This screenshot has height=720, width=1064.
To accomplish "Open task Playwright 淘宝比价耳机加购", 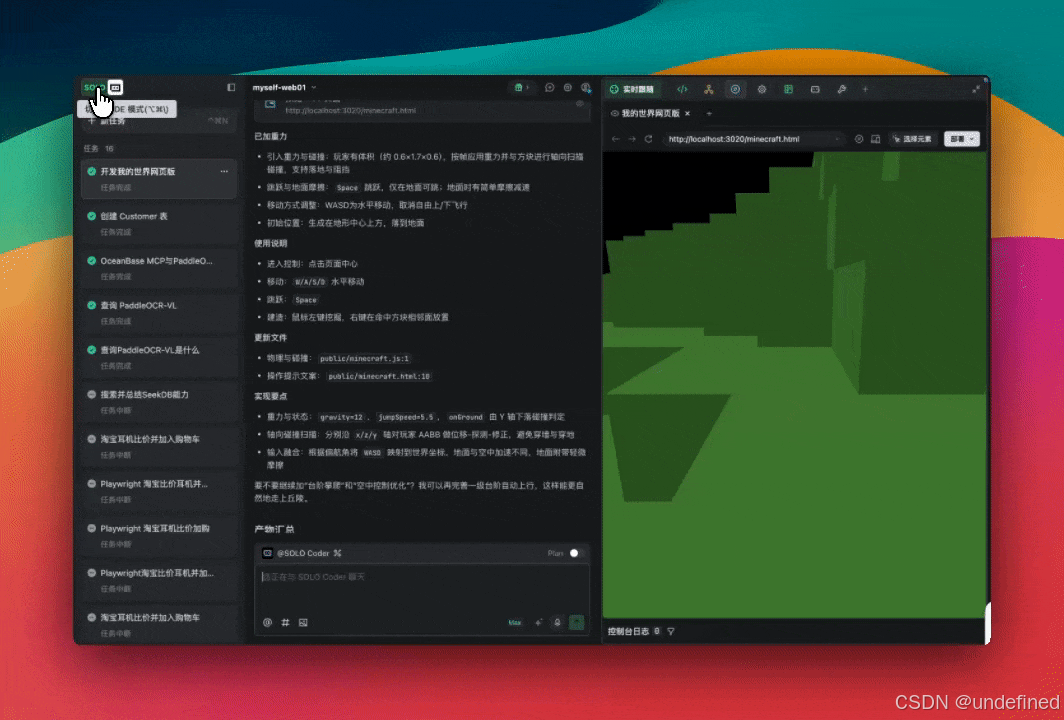I will 159,535.
